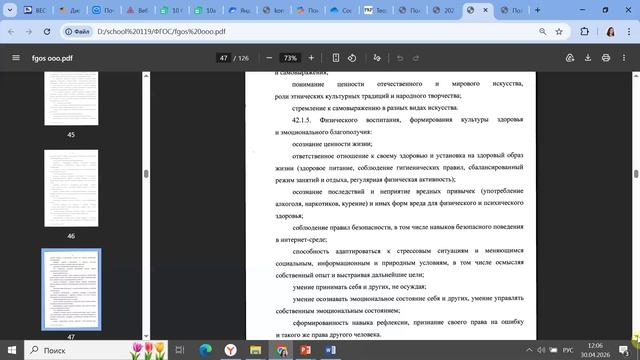Open page 46 thumbnail
The width and height of the screenshot is (640, 360).
pyautogui.click(x=71, y=188)
